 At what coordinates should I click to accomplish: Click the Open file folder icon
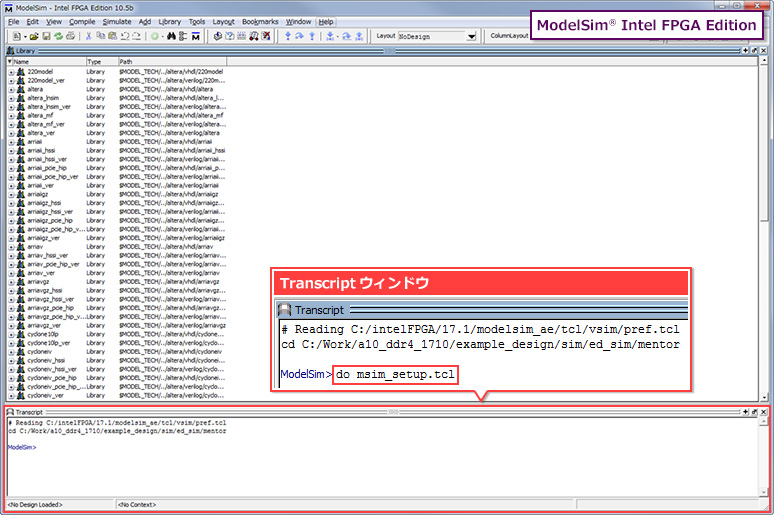(33, 36)
